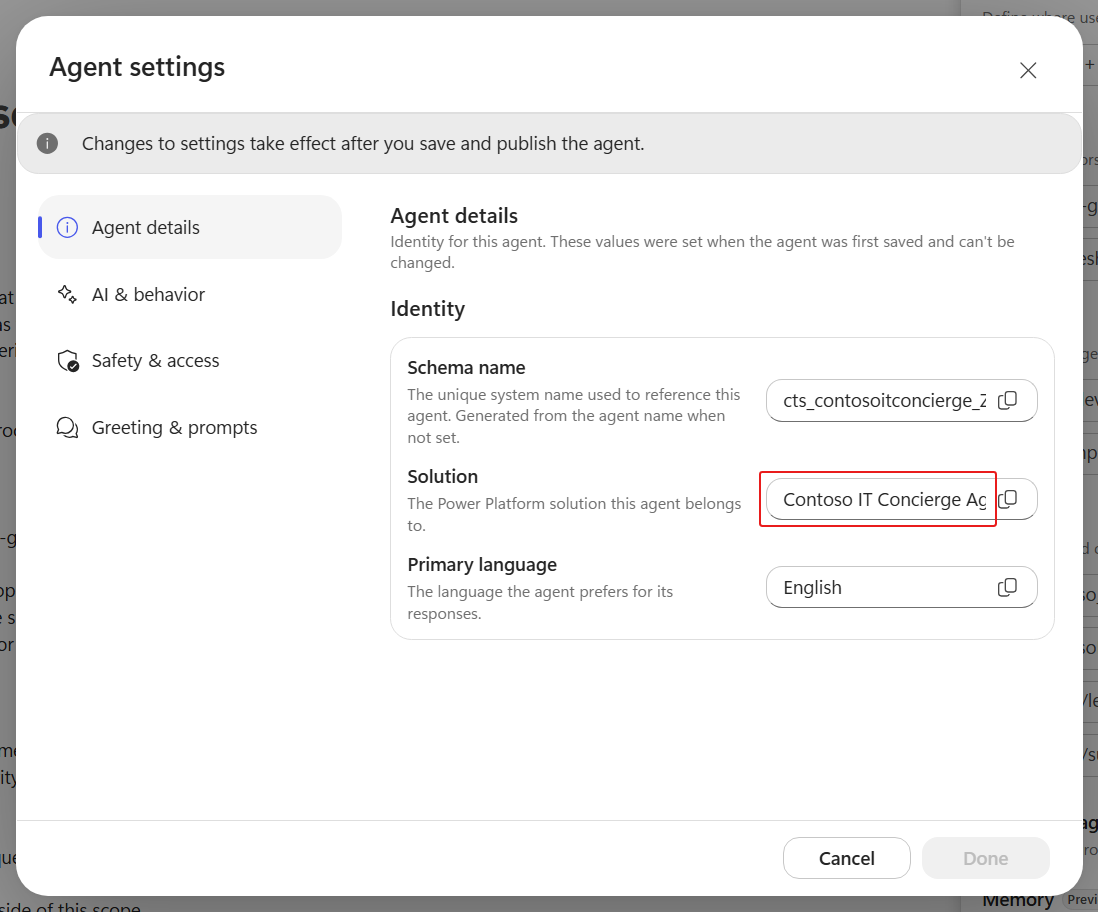Screen dimensions: 1098x912
Task: Click the Done button
Action: [x=985, y=858]
